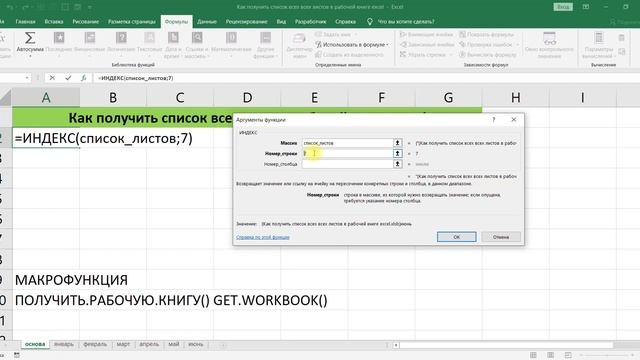This screenshot has width=640, height=360.
Task: Confirm formula with checkmark icon
Action: tap(68, 78)
